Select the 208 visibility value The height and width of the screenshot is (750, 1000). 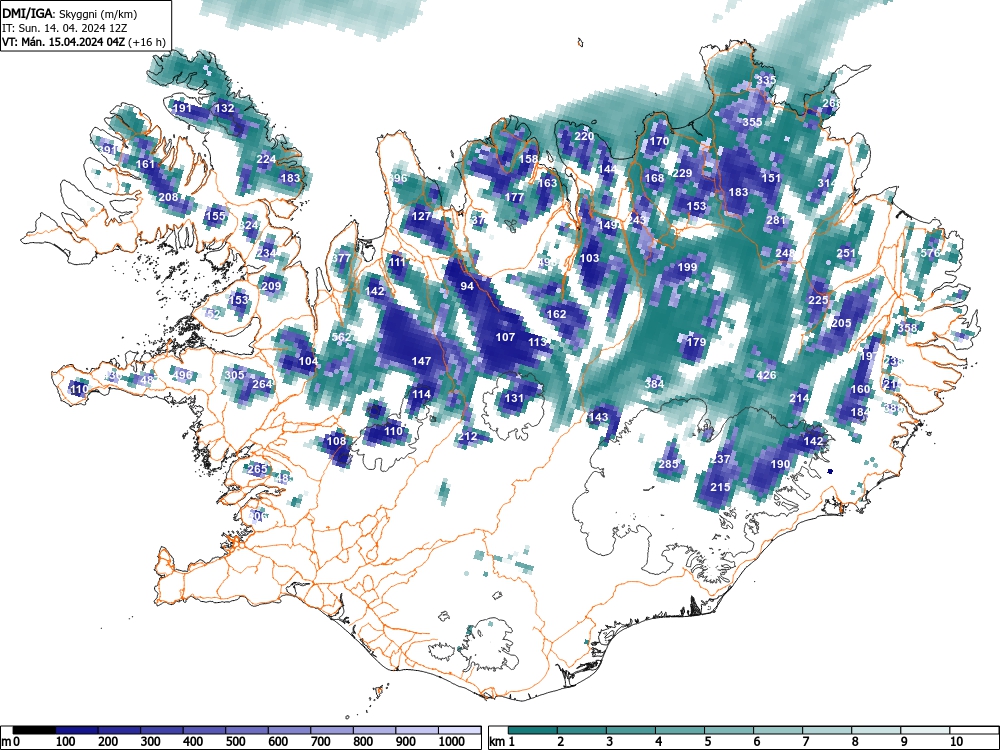(168, 197)
